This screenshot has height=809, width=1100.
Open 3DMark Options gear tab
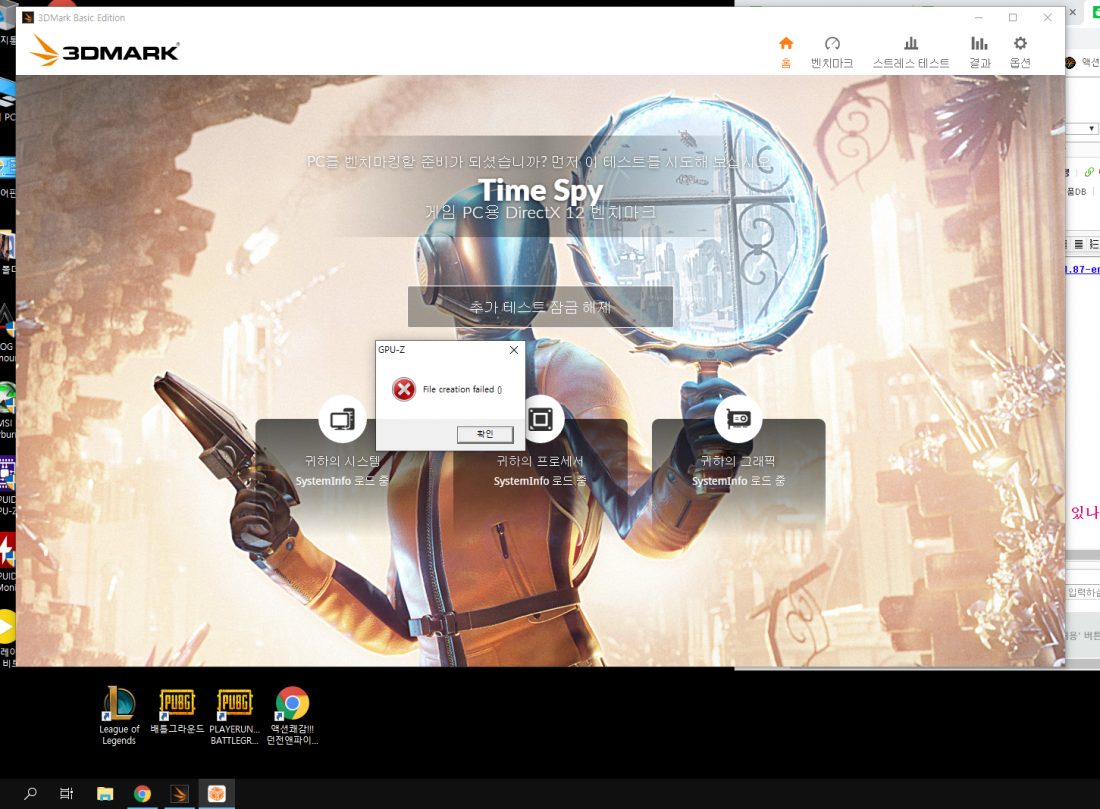1020,51
